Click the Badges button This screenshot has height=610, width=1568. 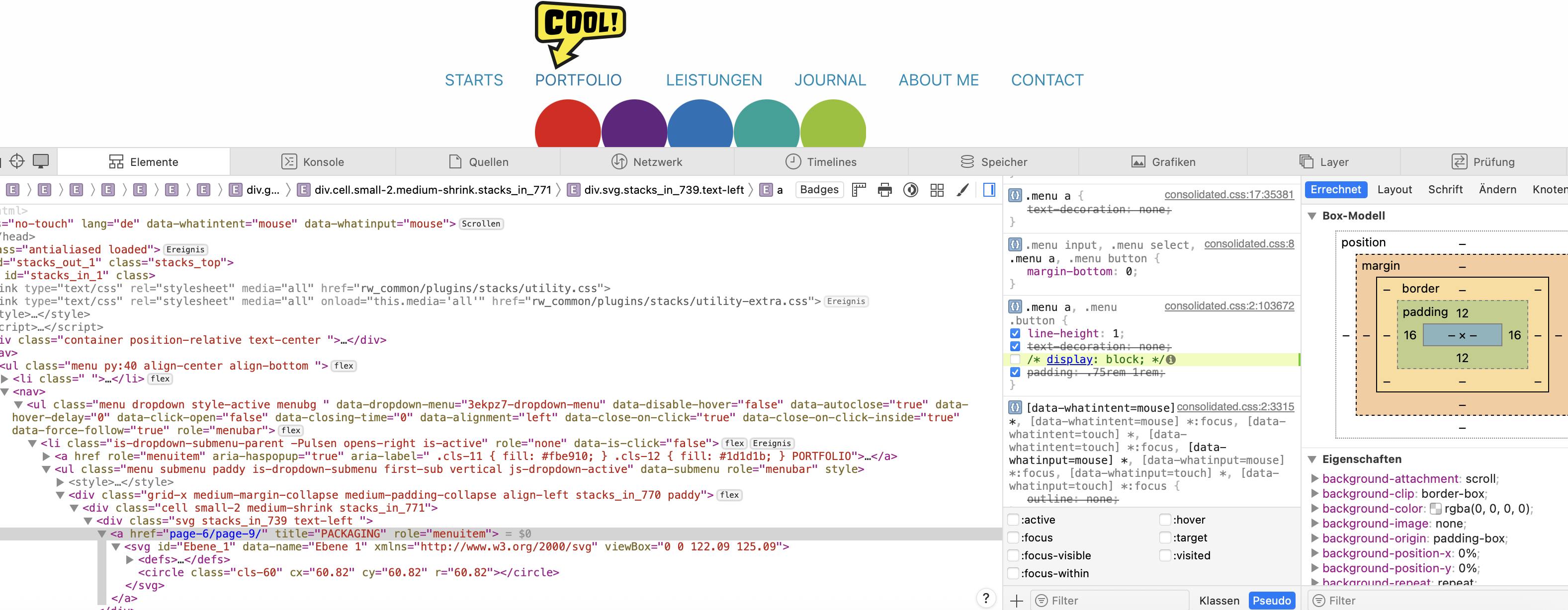[x=819, y=190]
